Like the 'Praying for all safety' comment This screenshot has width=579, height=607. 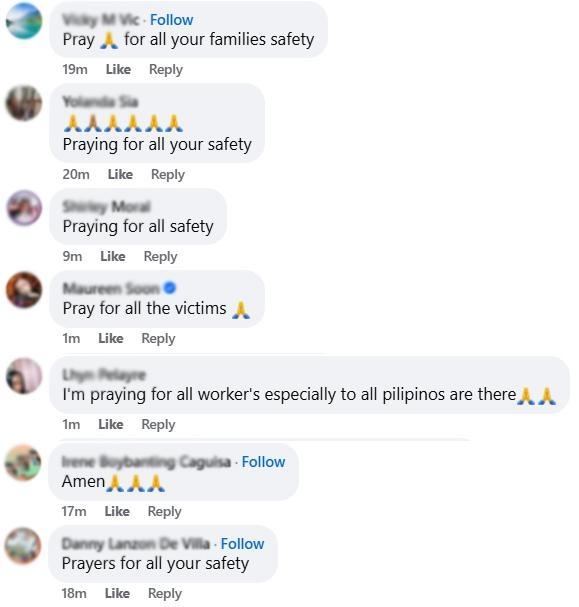pos(113,256)
